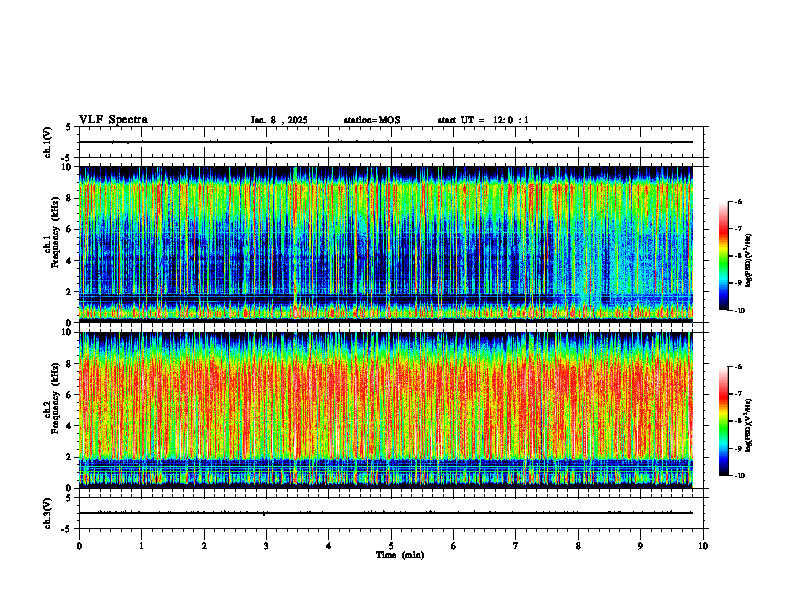Click the ch.1 voltage waveform trace
This screenshot has width=792, height=612.
click(386, 142)
